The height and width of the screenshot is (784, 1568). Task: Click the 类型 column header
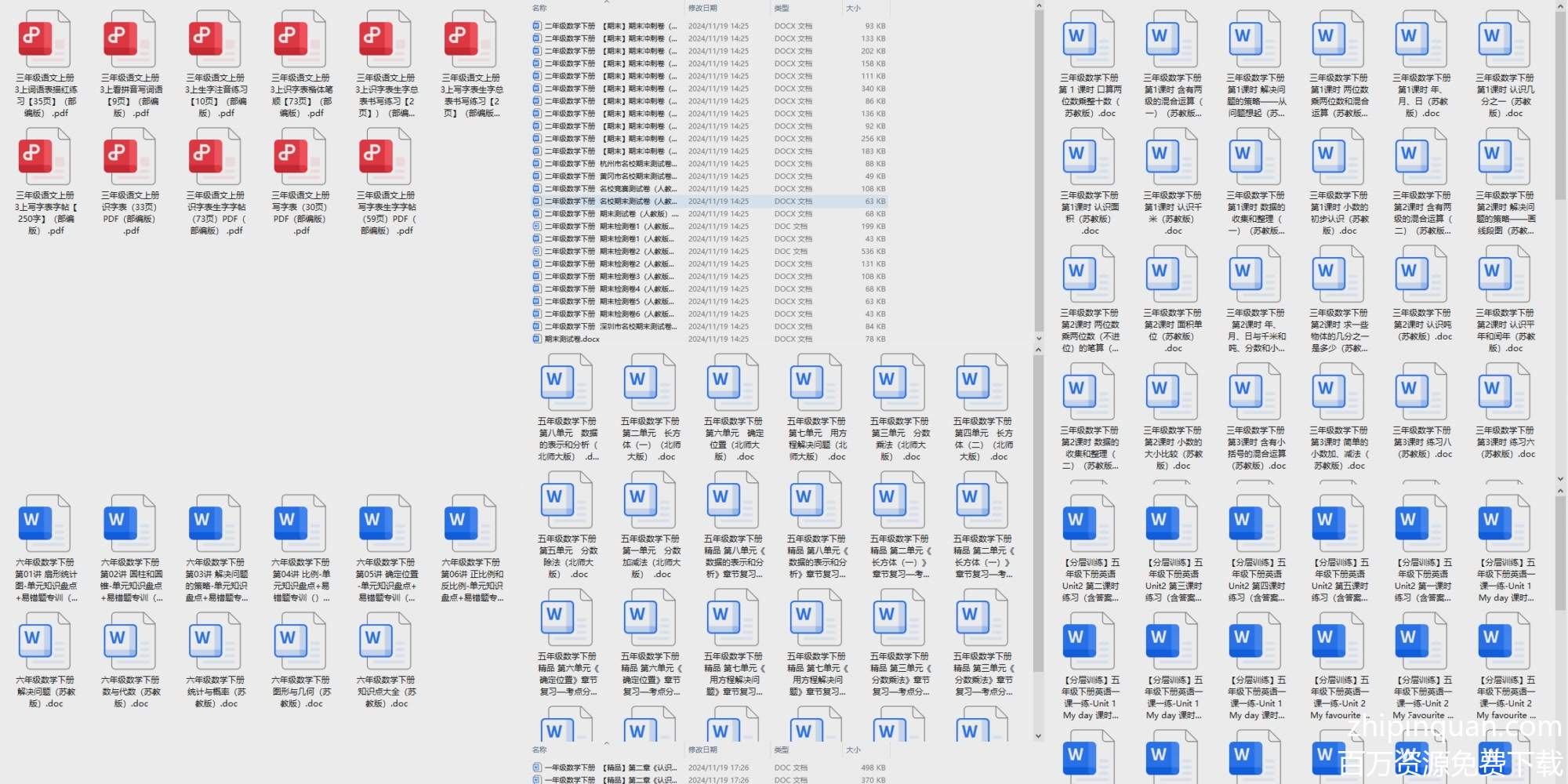pyautogui.click(x=782, y=8)
